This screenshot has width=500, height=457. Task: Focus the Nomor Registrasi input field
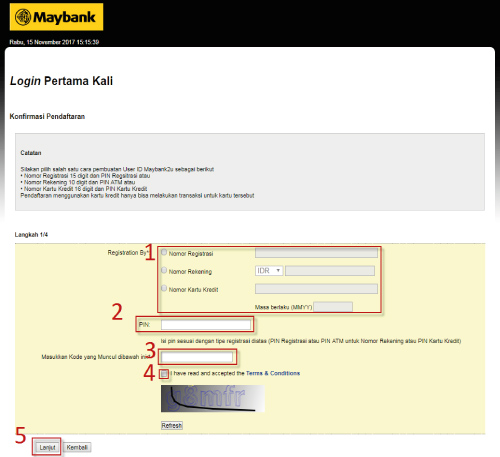316,253
